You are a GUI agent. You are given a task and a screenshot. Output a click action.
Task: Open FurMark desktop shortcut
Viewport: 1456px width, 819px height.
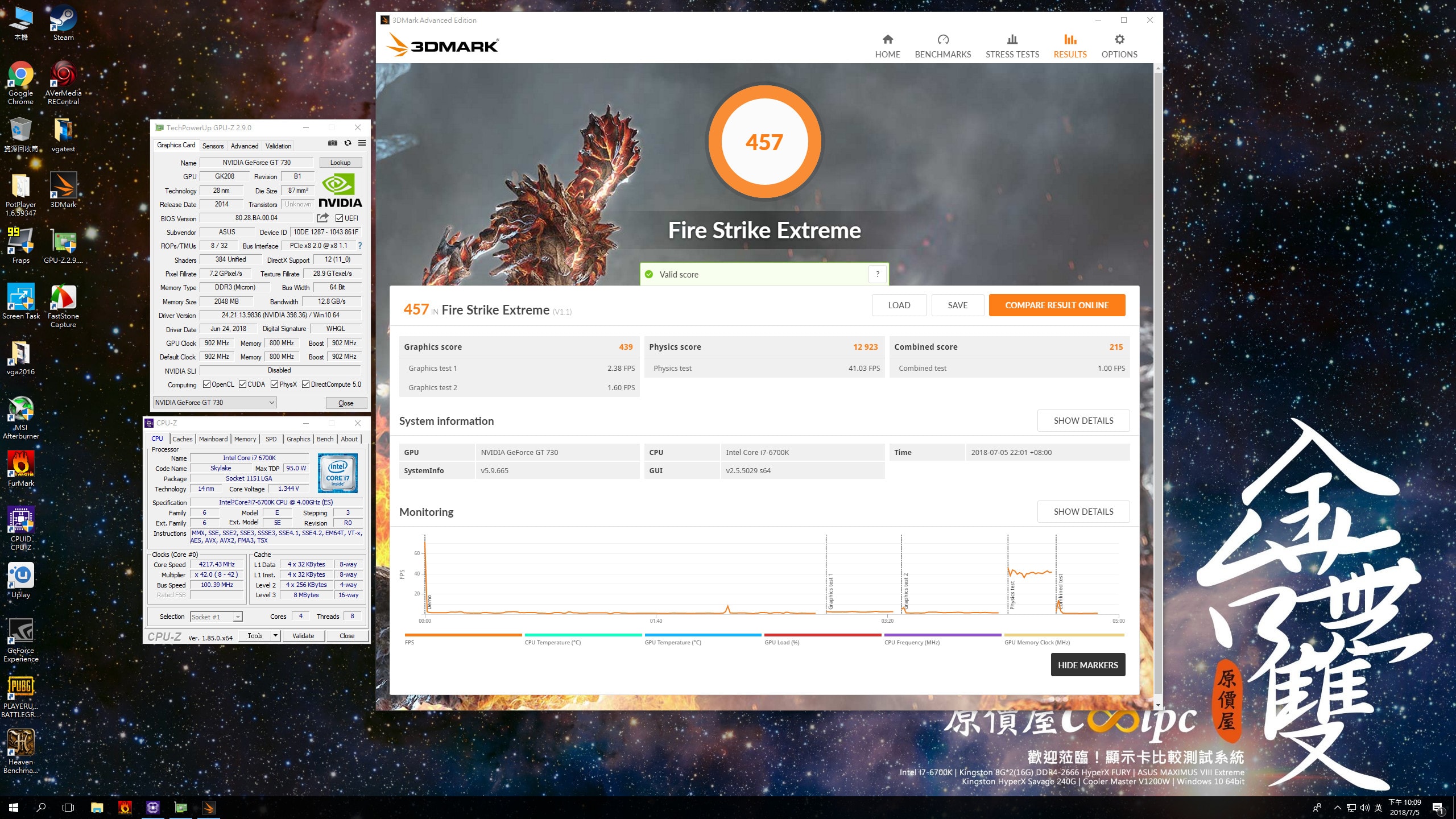pyautogui.click(x=21, y=469)
